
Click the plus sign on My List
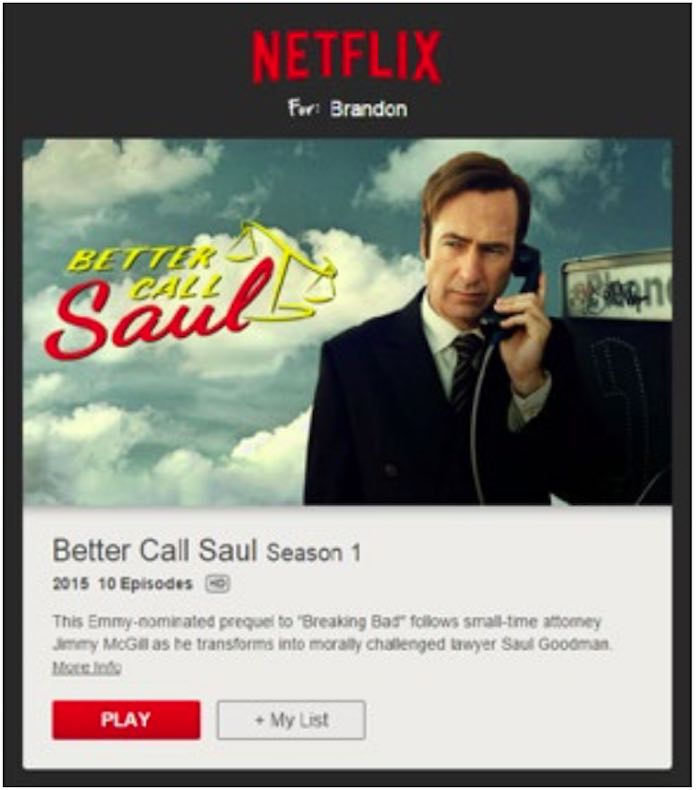(260, 720)
